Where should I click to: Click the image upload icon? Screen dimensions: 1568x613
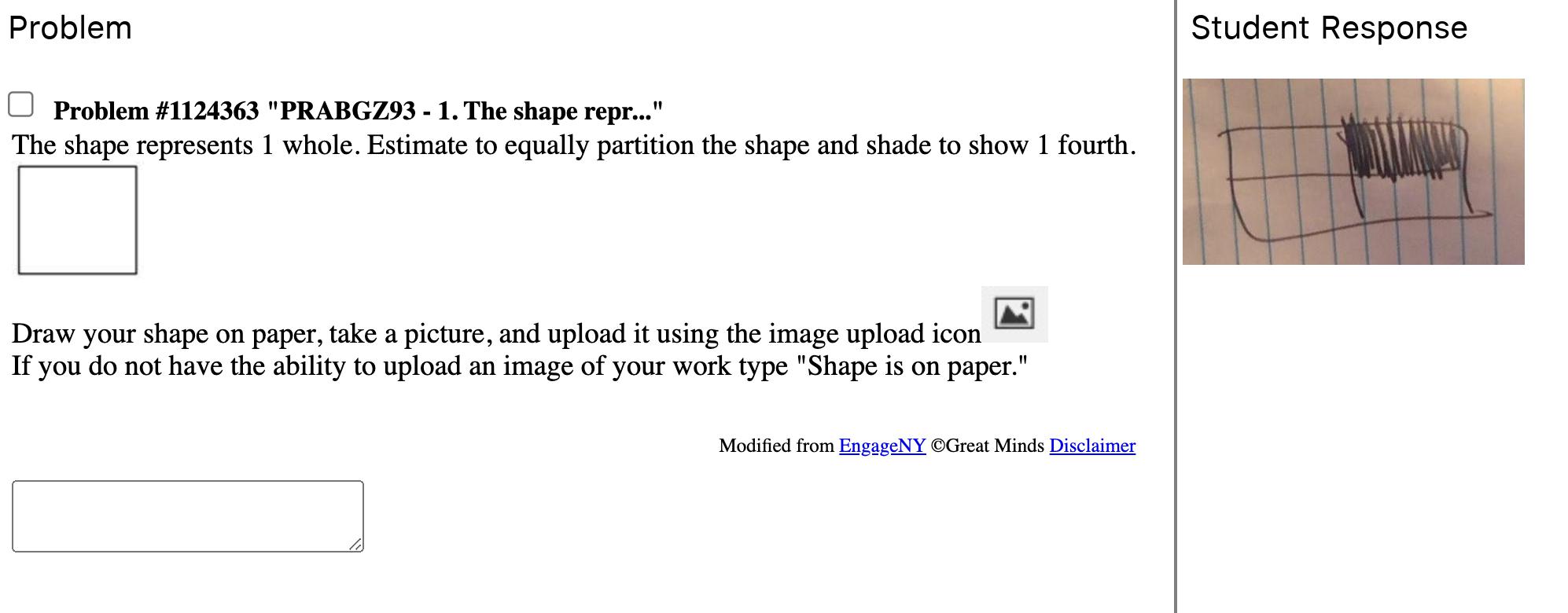pyautogui.click(x=1014, y=314)
